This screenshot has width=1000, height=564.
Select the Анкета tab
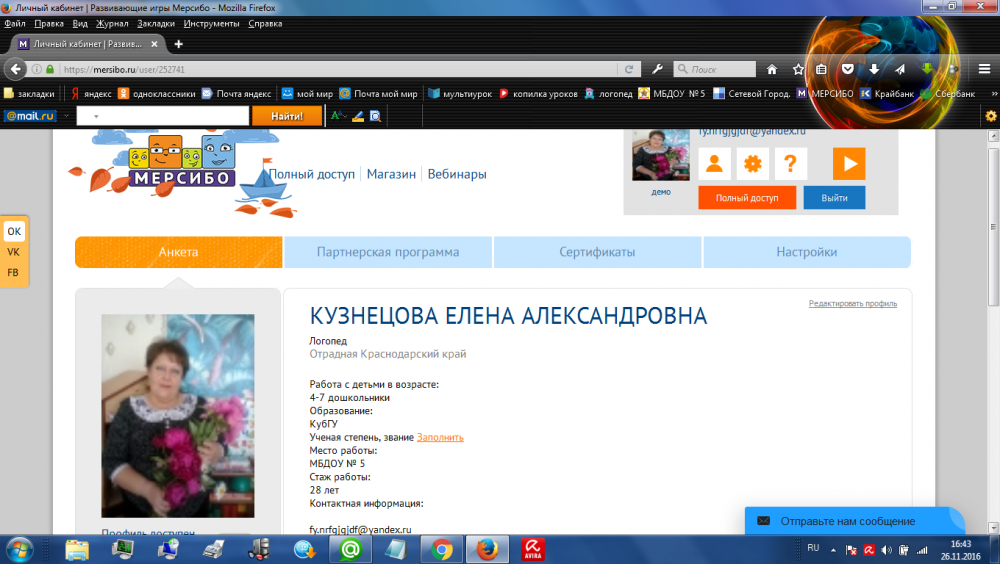pyautogui.click(x=179, y=252)
